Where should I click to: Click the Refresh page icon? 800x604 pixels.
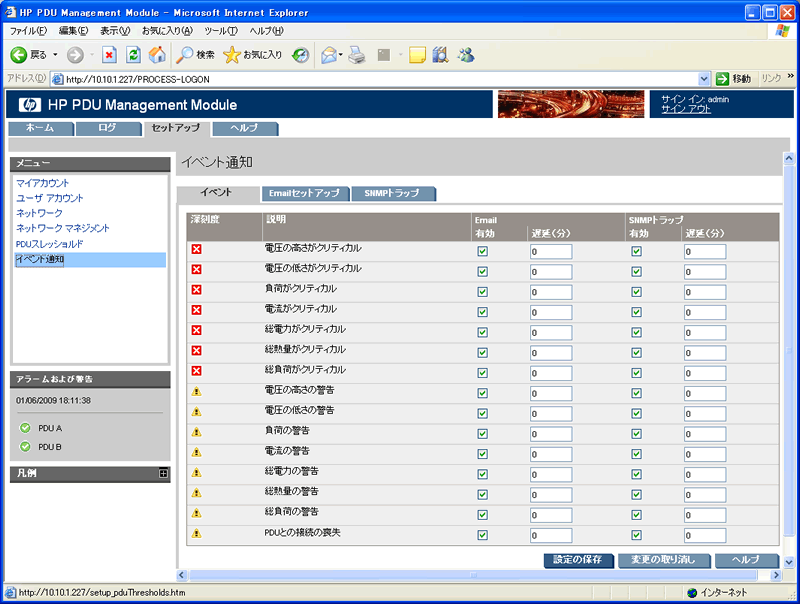[x=132, y=54]
